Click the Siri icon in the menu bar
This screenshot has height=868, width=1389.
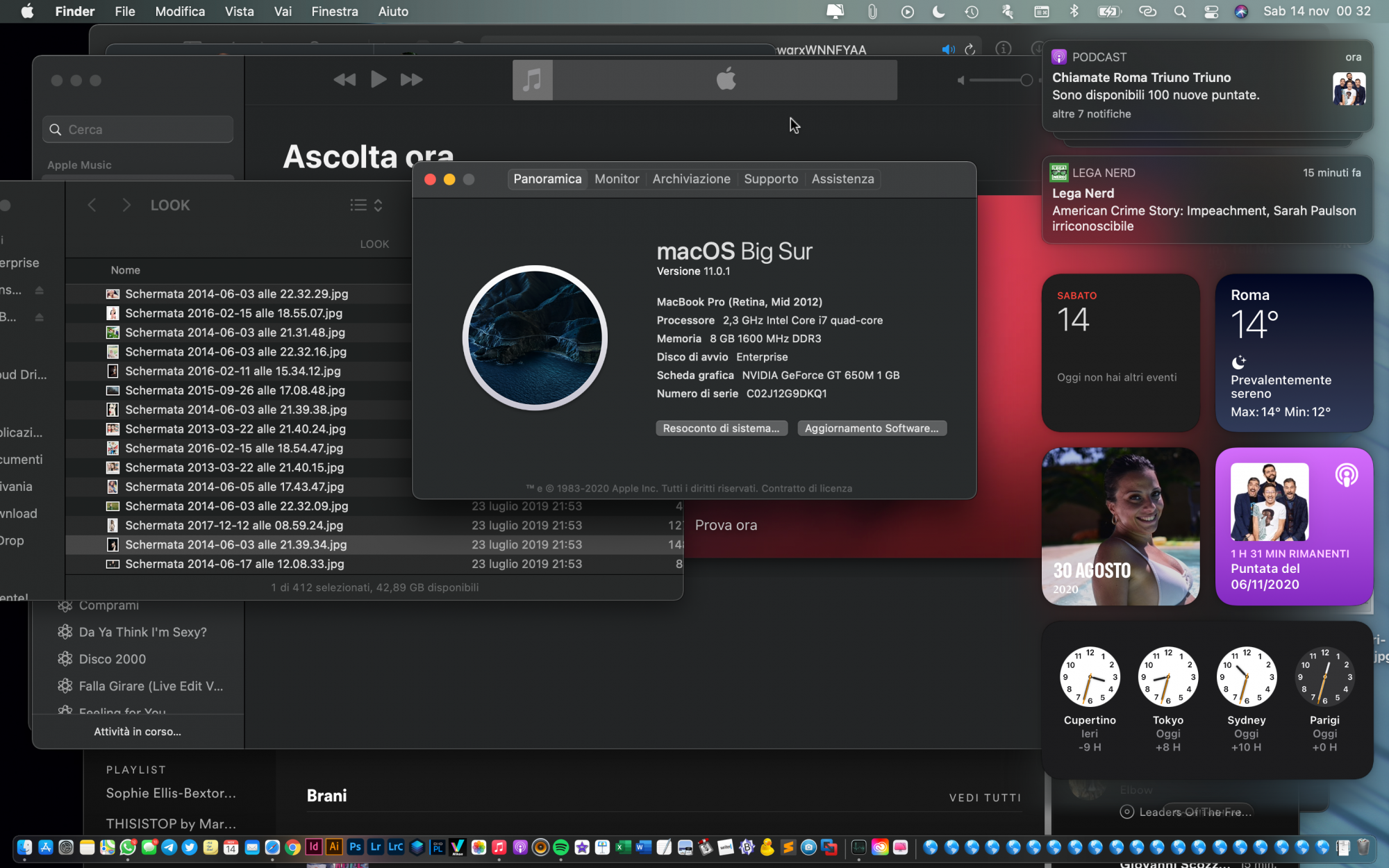point(1241,11)
